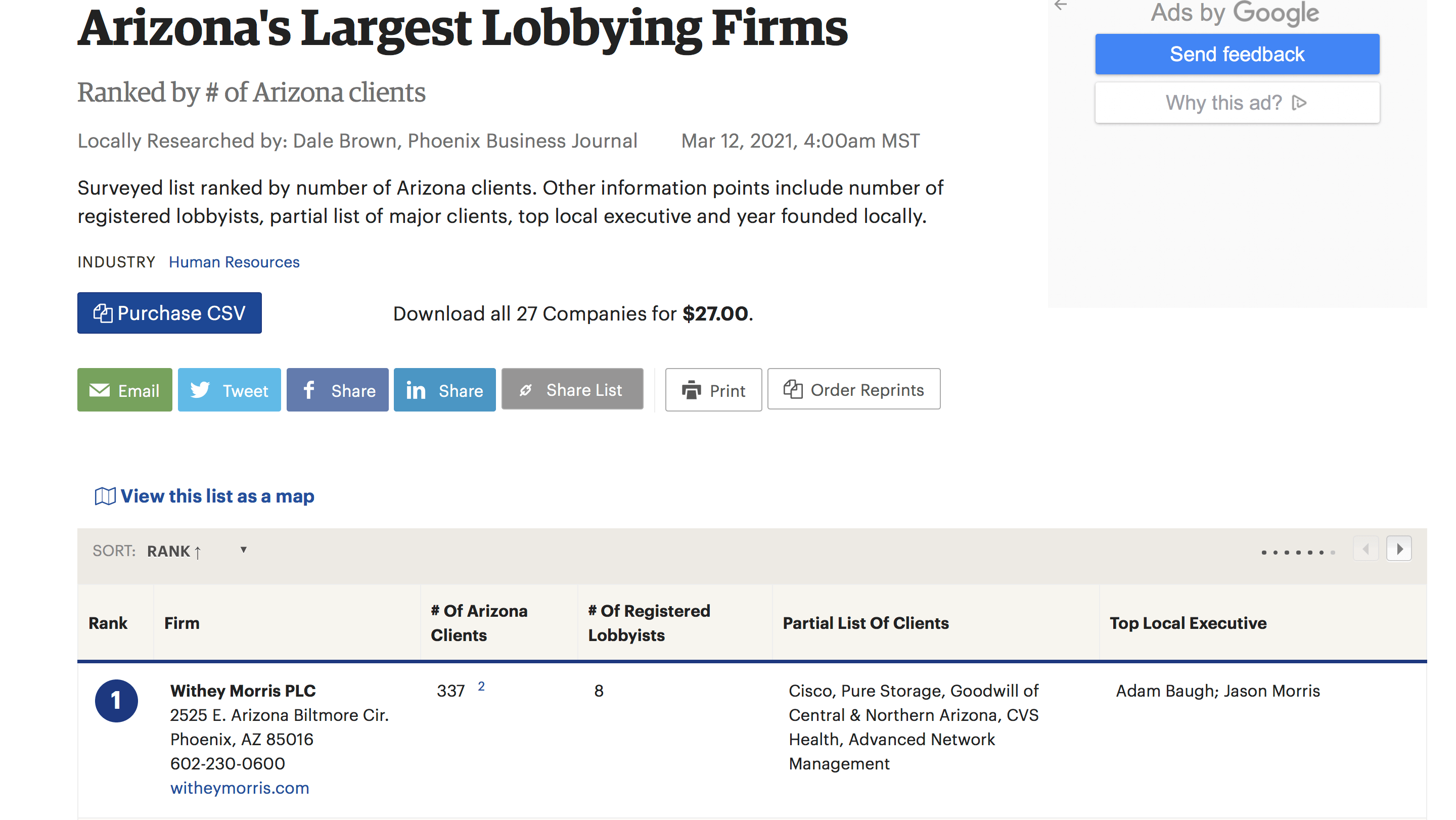
Task: Click Why this ad? button
Action: [x=1237, y=102]
